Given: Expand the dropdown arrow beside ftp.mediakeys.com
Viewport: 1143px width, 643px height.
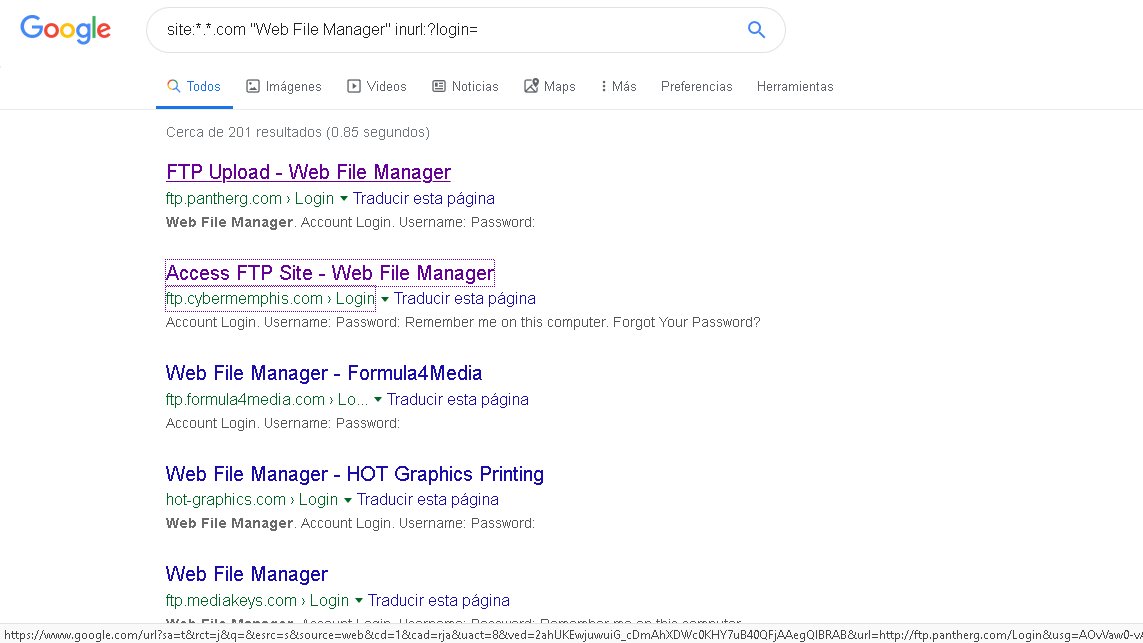Looking at the screenshot, I should [x=359, y=601].
